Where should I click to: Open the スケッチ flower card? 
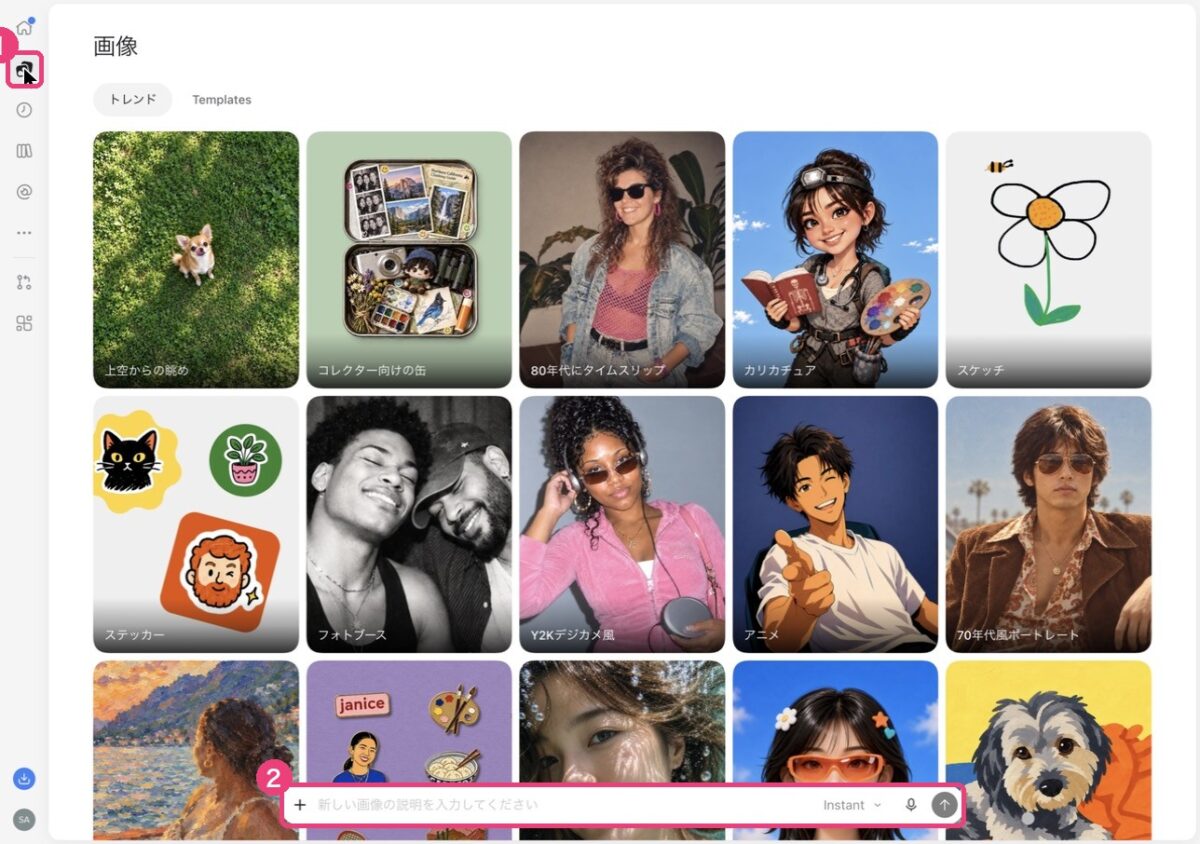[1048, 260]
